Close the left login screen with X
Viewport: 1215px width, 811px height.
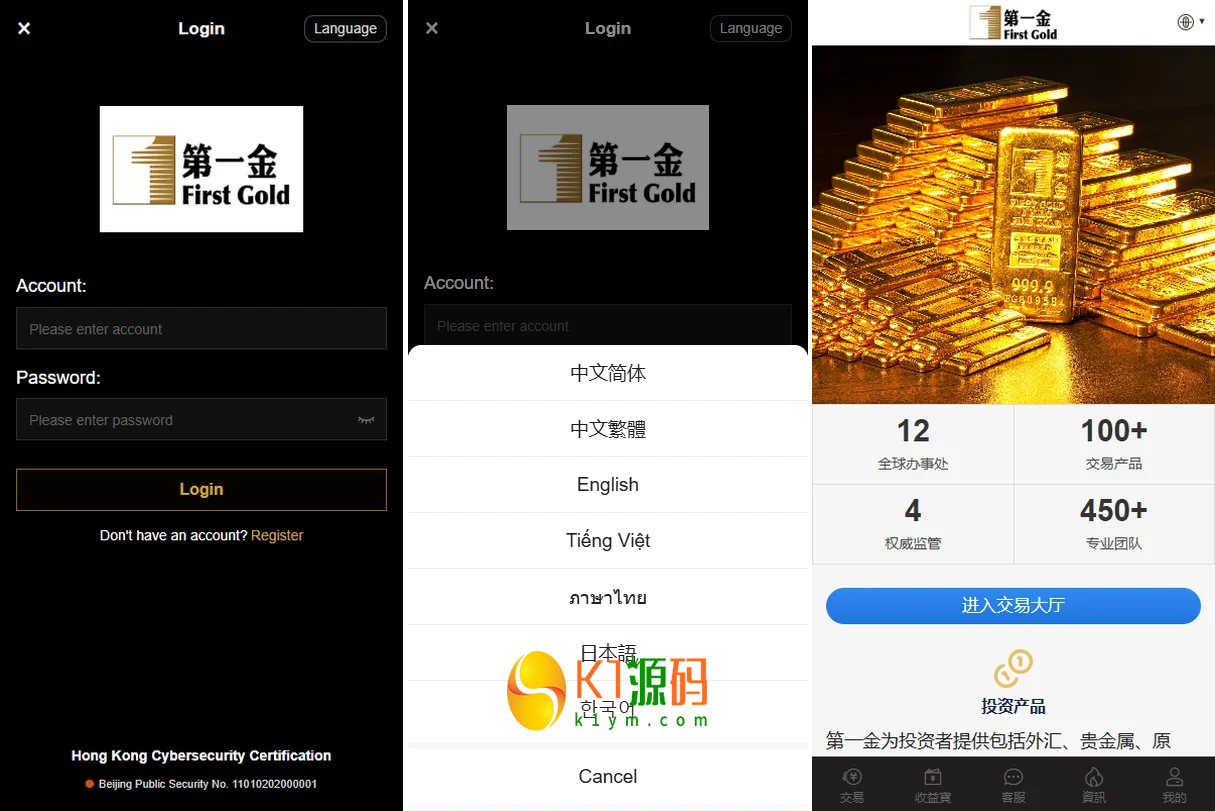pyautogui.click(x=24, y=28)
